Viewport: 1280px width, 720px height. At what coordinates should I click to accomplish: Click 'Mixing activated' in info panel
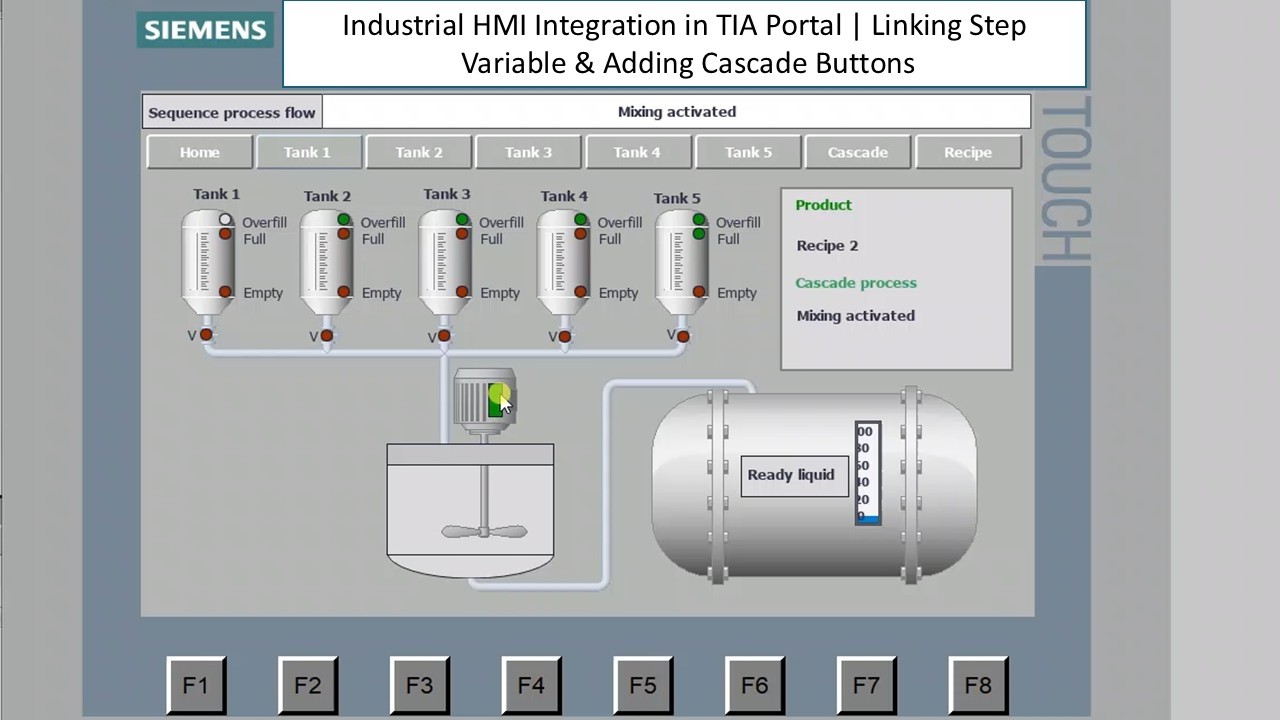coord(856,316)
